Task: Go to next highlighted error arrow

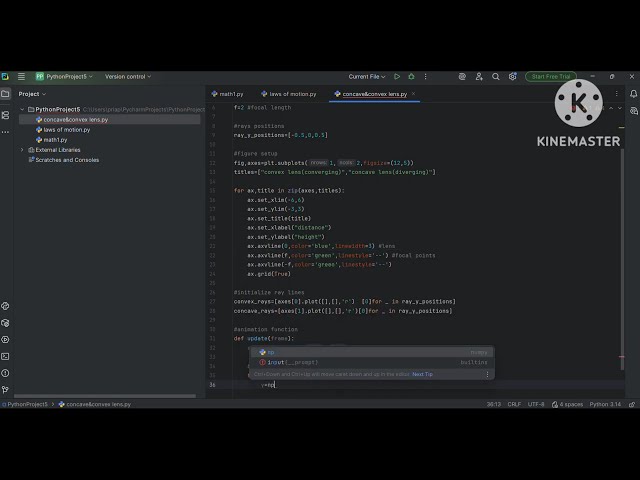Action: coord(620,108)
